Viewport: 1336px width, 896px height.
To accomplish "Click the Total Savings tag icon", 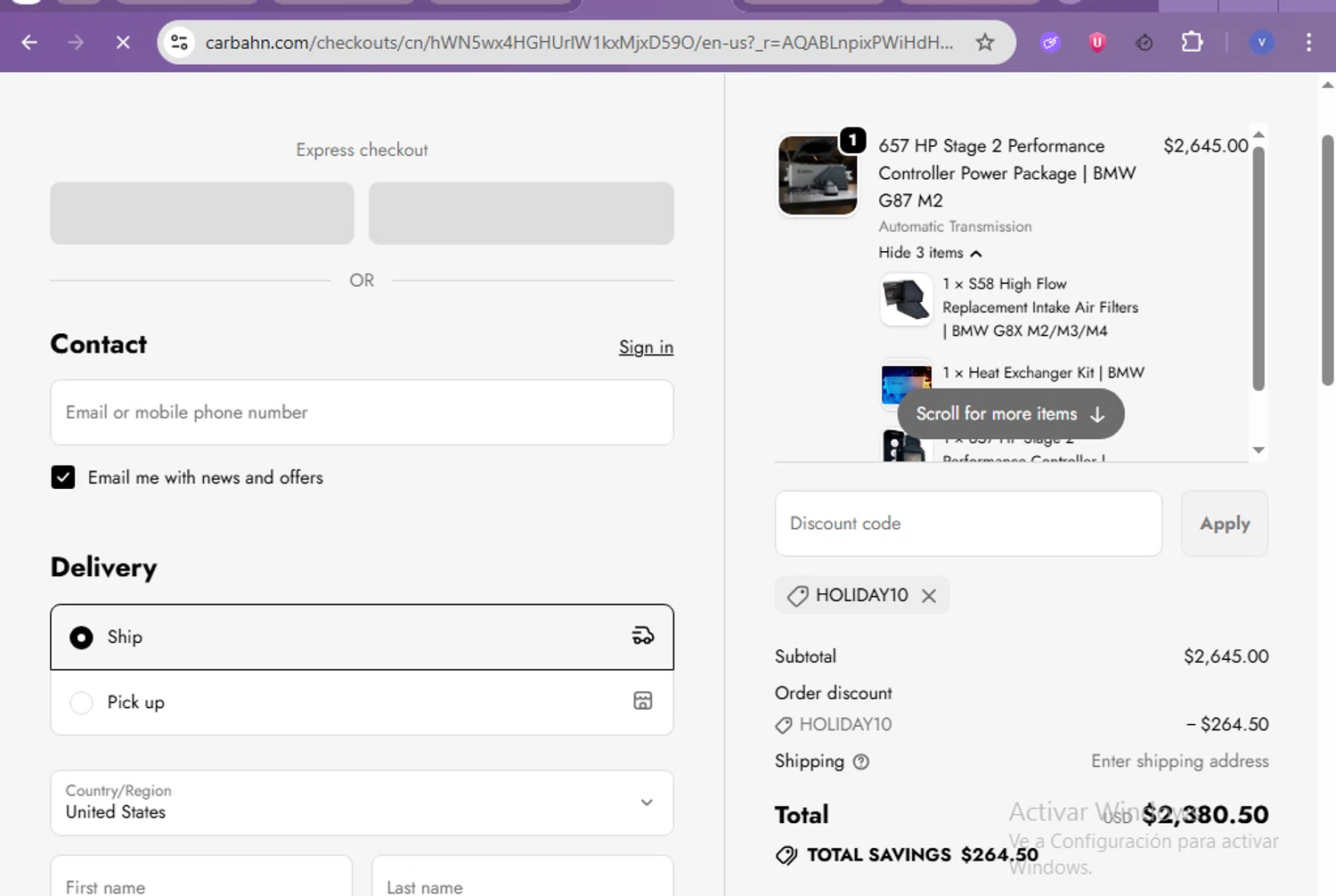I will (x=786, y=855).
